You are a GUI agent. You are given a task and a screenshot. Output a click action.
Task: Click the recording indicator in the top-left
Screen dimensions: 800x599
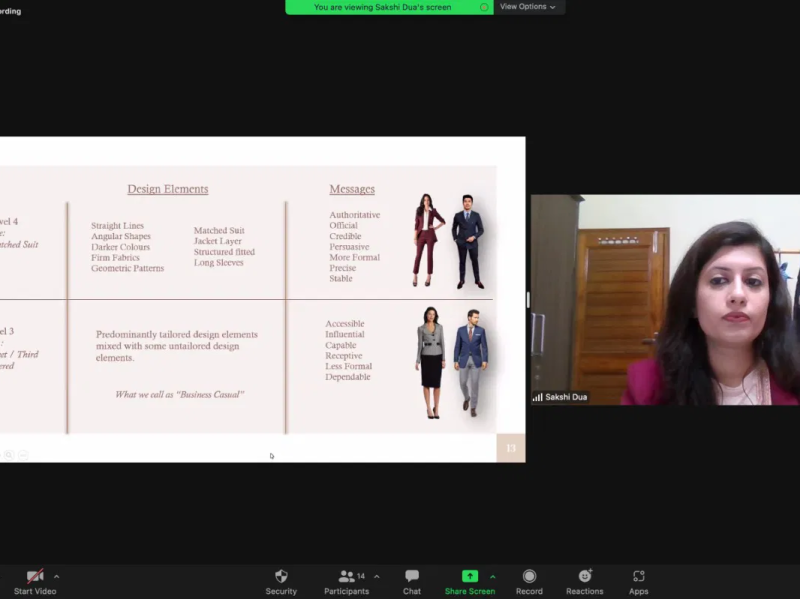pyautogui.click(x=10, y=11)
